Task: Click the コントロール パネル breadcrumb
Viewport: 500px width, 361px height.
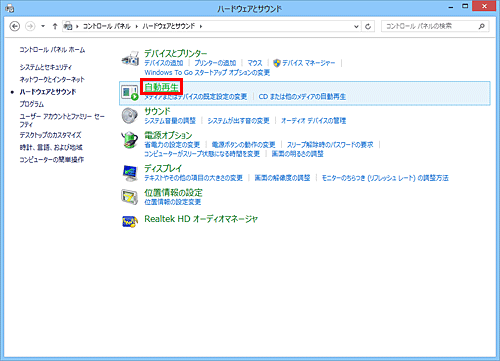Action: 107,26
